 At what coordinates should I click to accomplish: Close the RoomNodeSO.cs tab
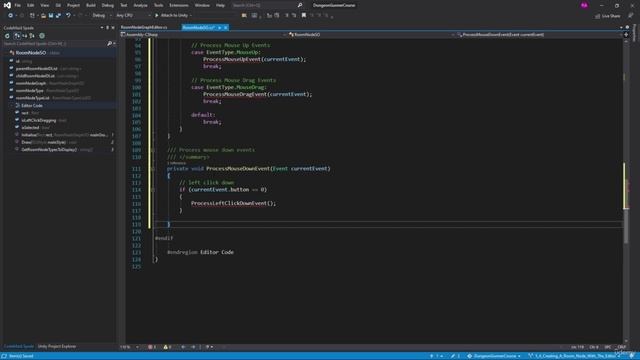coord(225,27)
